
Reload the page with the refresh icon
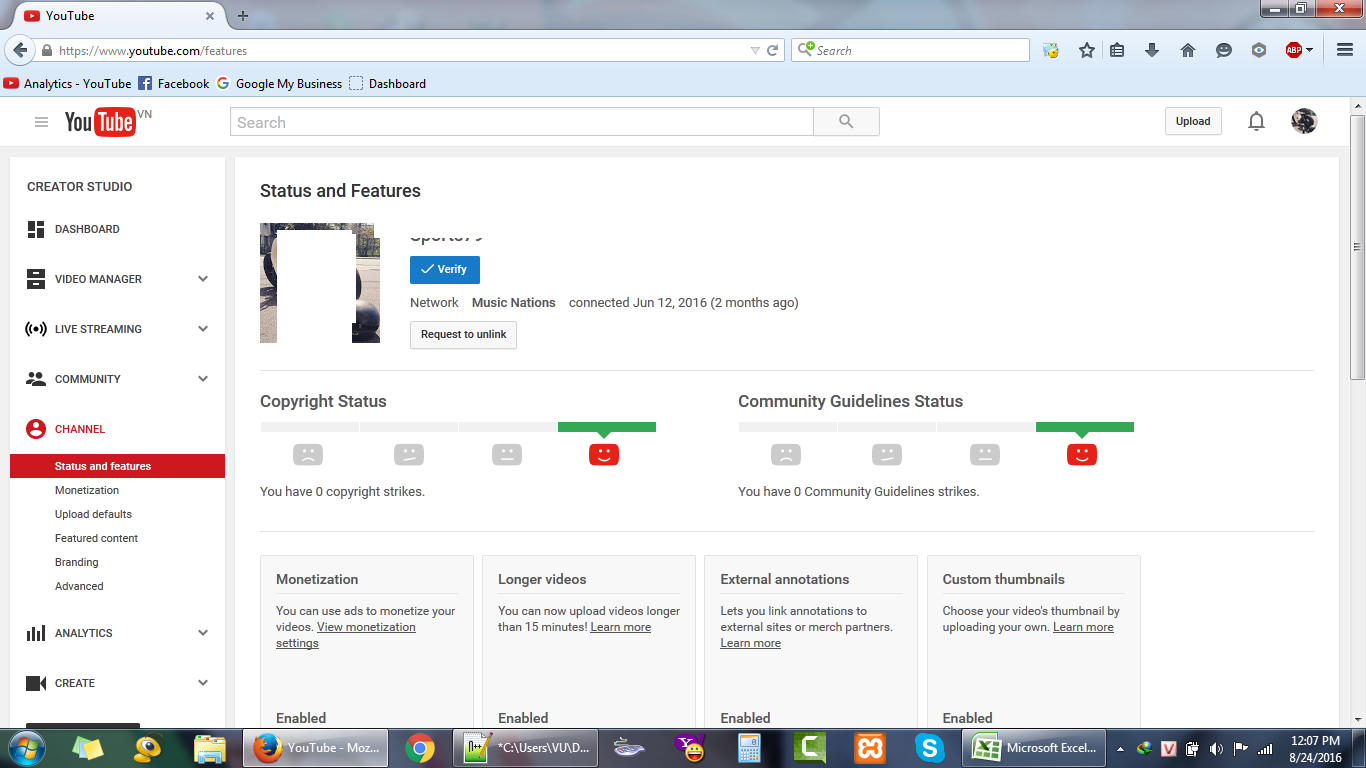tap(772, 50)
